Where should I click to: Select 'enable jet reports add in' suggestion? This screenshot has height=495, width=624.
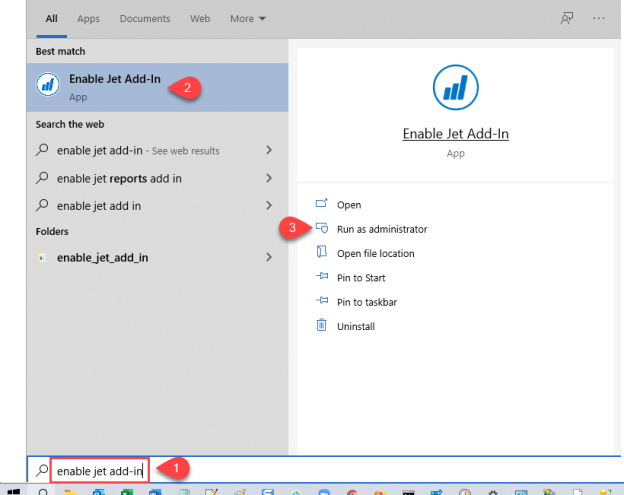click(119, 179)
